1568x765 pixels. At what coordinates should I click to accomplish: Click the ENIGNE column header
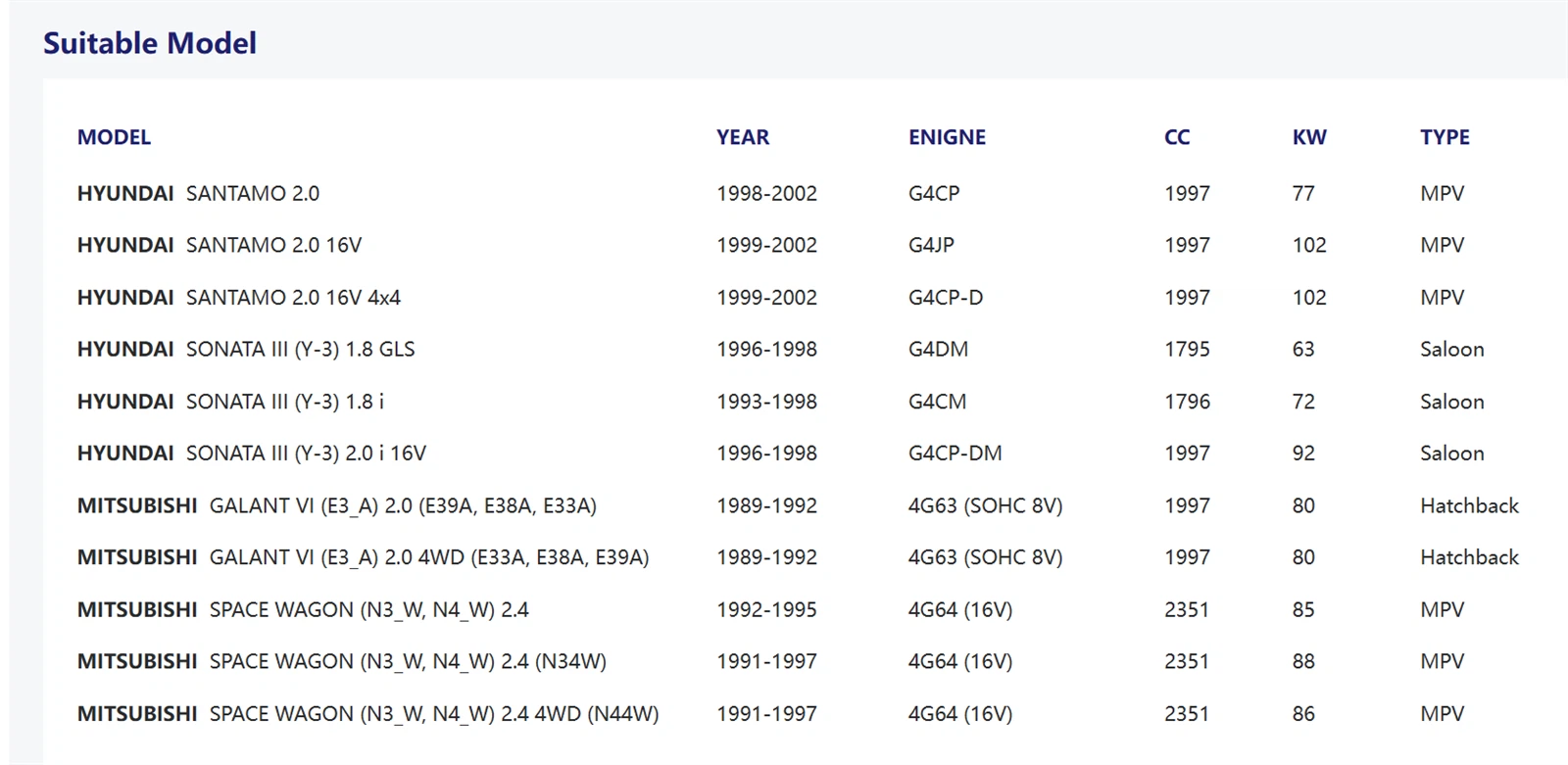pos(947,137)
